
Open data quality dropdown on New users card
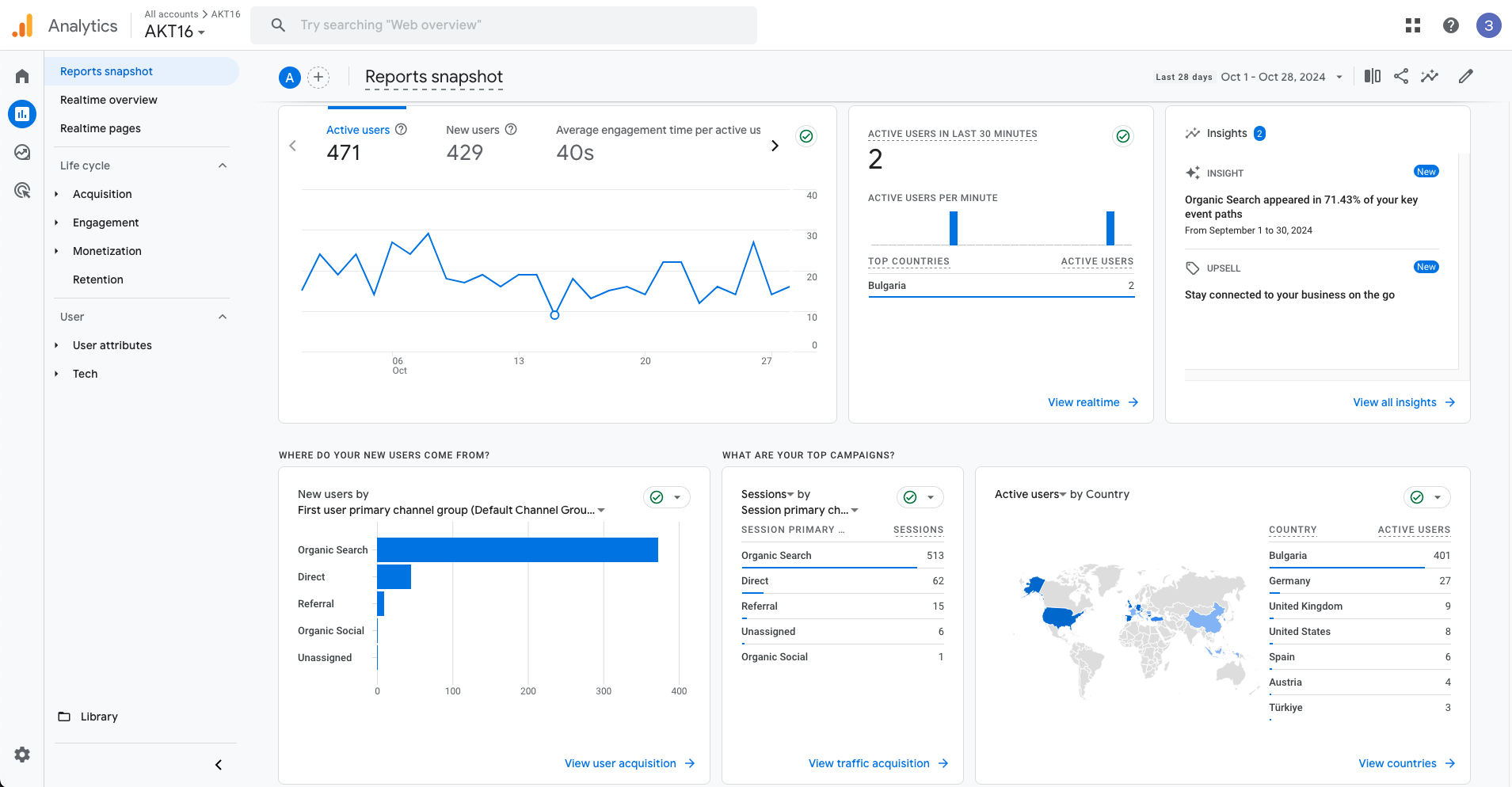[x=667, y=497]
